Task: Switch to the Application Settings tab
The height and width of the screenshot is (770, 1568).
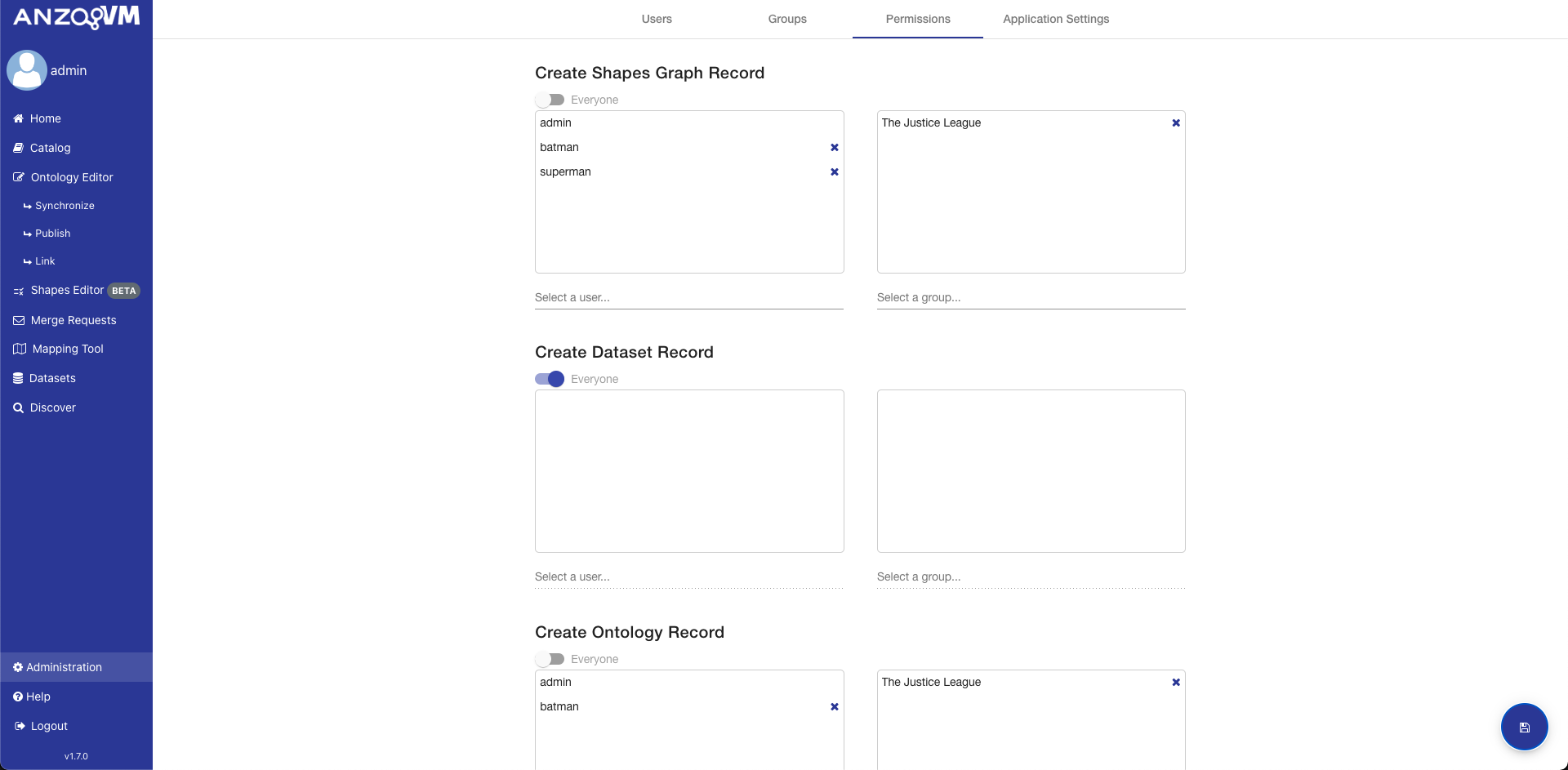Action: pyautogui.click(x=1055, y=19)
